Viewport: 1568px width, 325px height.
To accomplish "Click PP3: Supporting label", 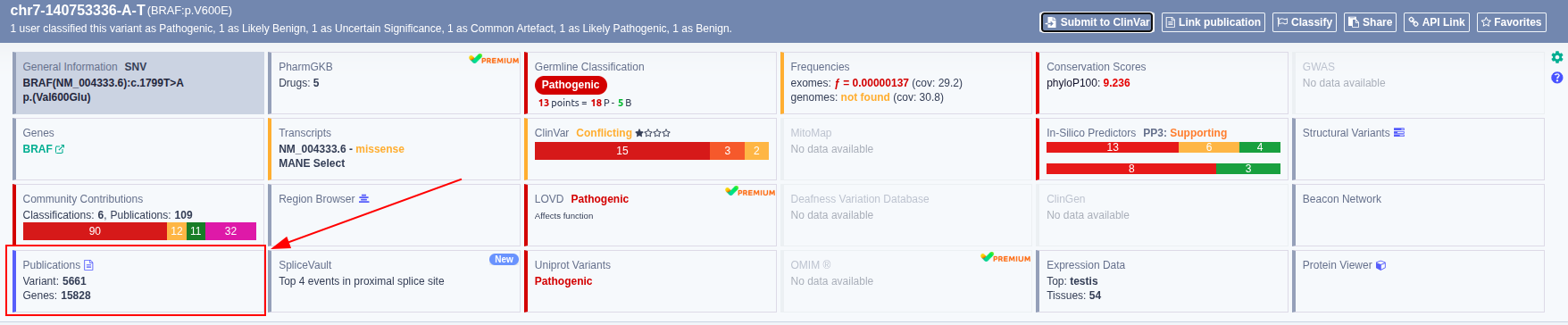I will click(1185, 133).
